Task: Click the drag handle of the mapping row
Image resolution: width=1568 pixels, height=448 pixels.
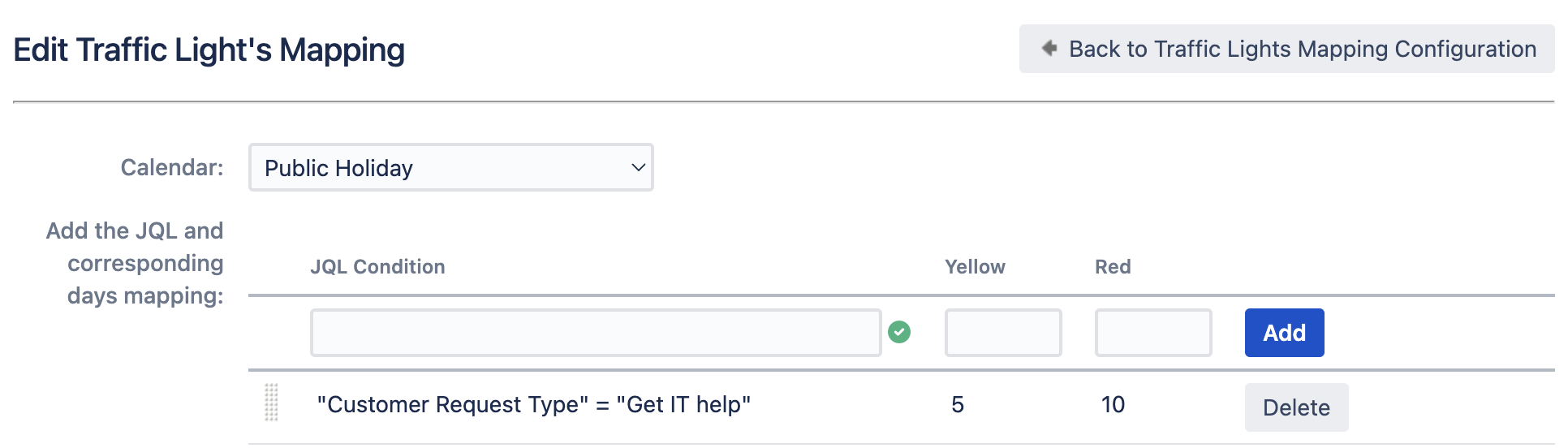Action: [272, 403]
